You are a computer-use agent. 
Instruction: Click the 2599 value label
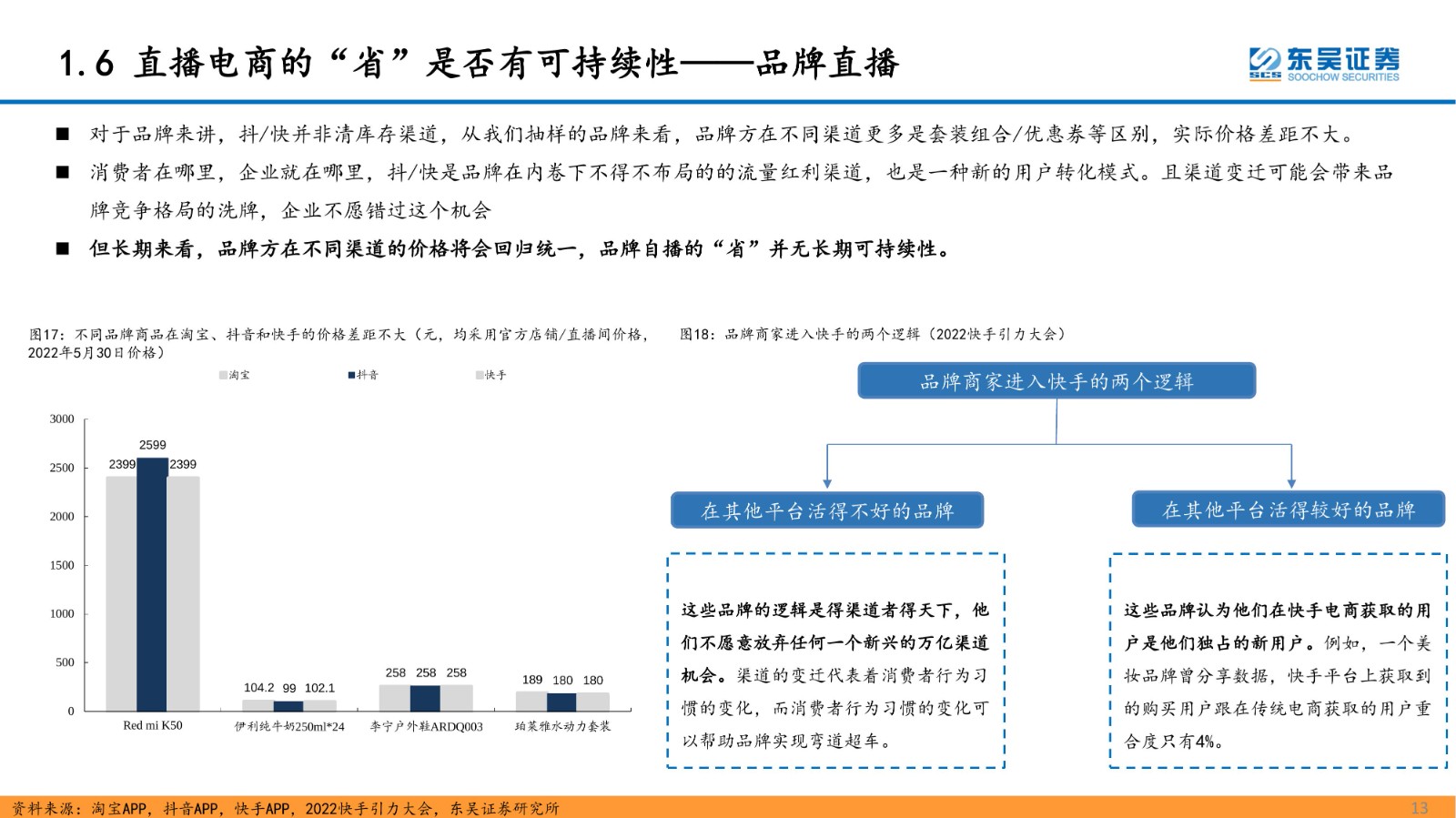(153, 445)
